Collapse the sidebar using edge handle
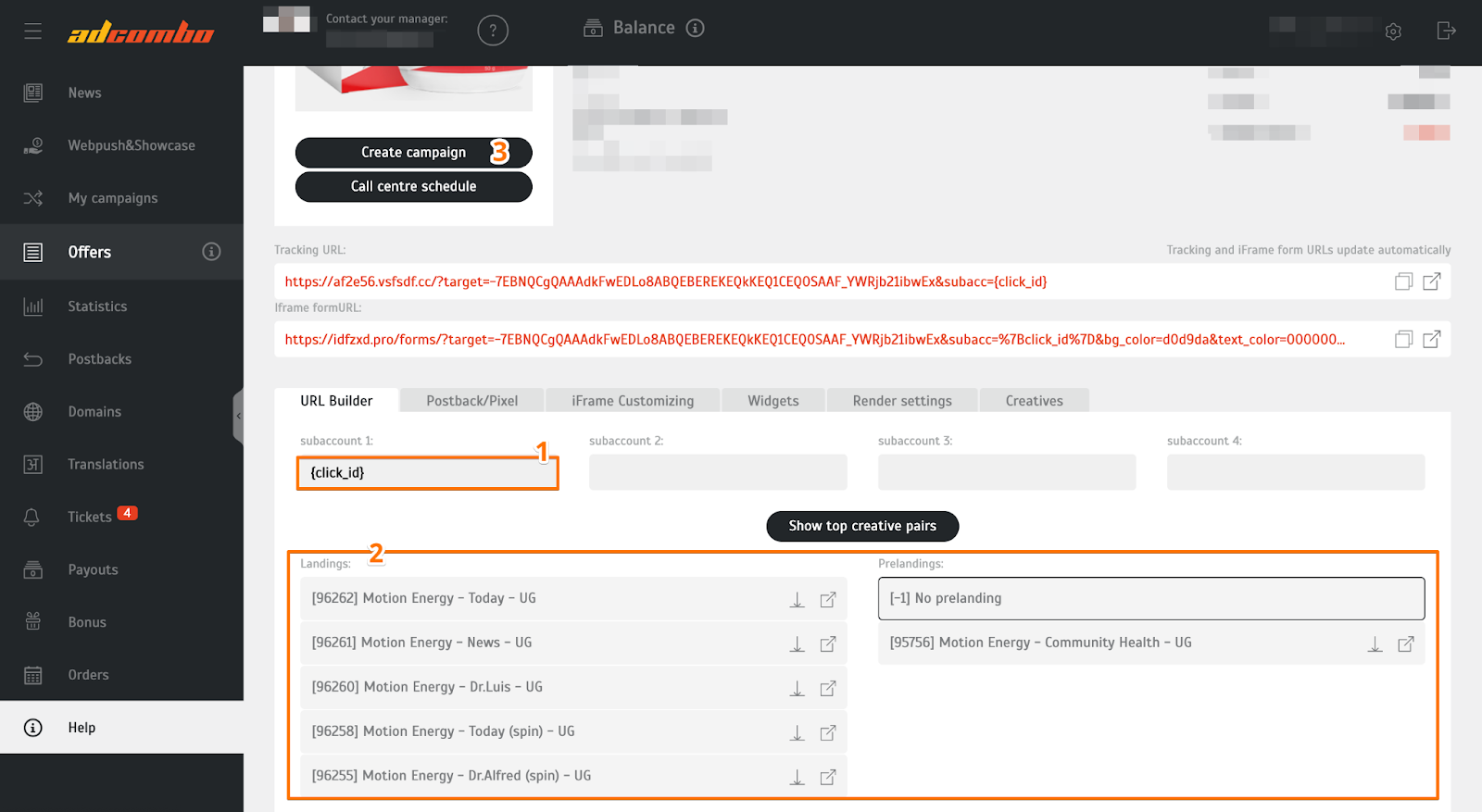 (238, 417)
